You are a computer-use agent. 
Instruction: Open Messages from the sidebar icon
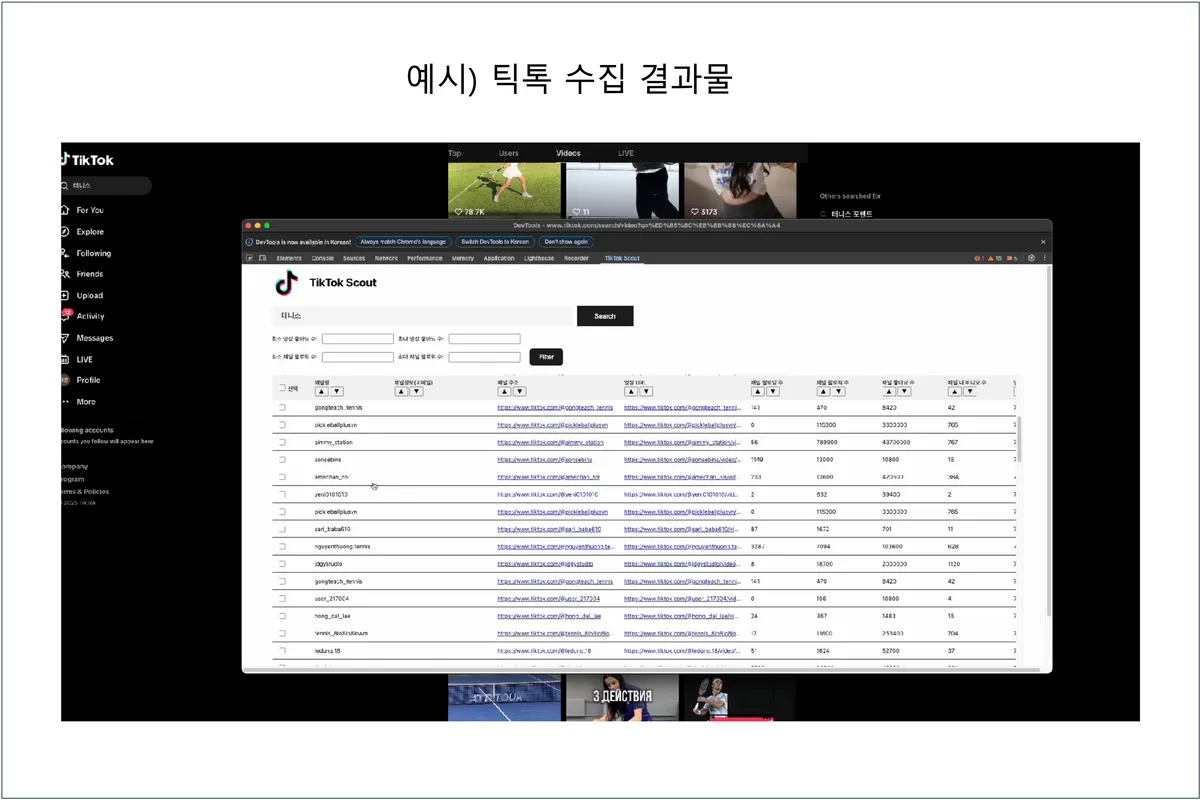click(x=64, y=338)
